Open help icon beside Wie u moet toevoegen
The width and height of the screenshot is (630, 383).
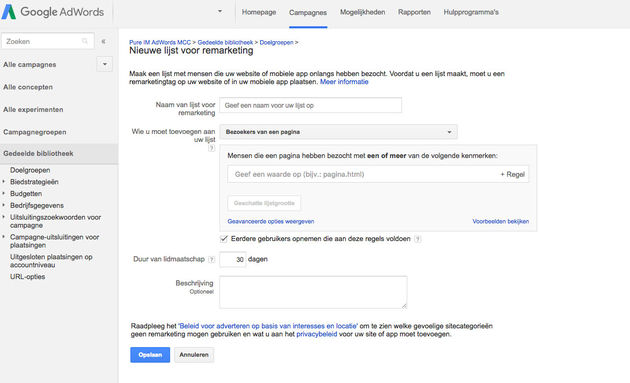[x=211, y=148]
